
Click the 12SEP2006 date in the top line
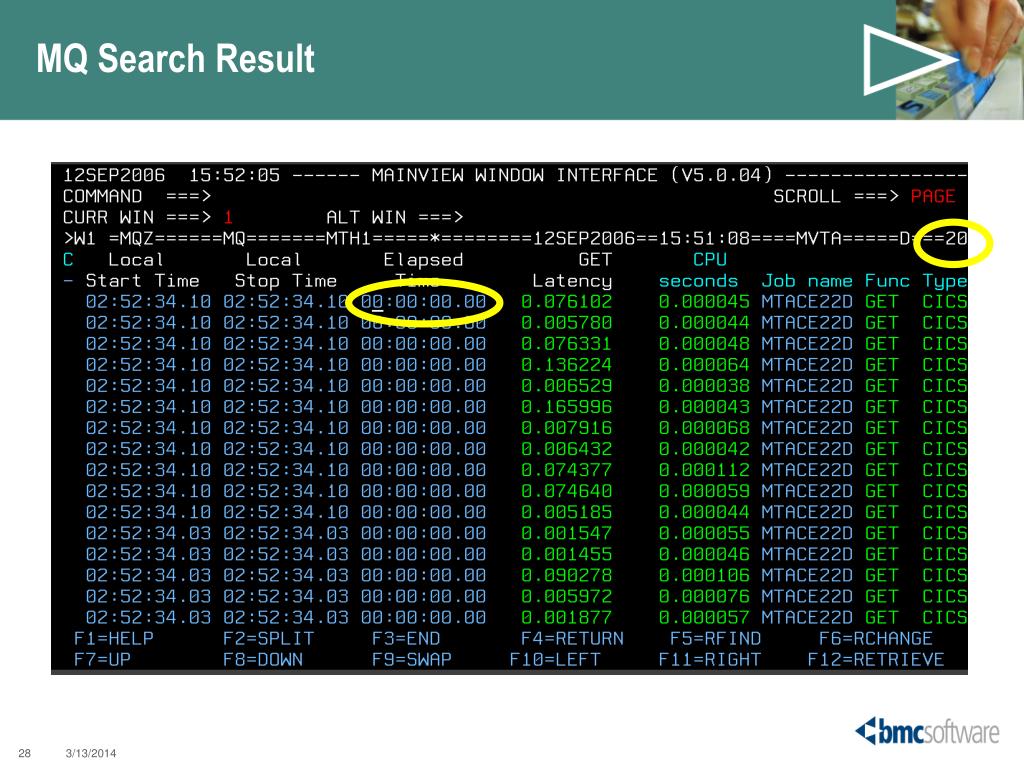coord(114,176)
